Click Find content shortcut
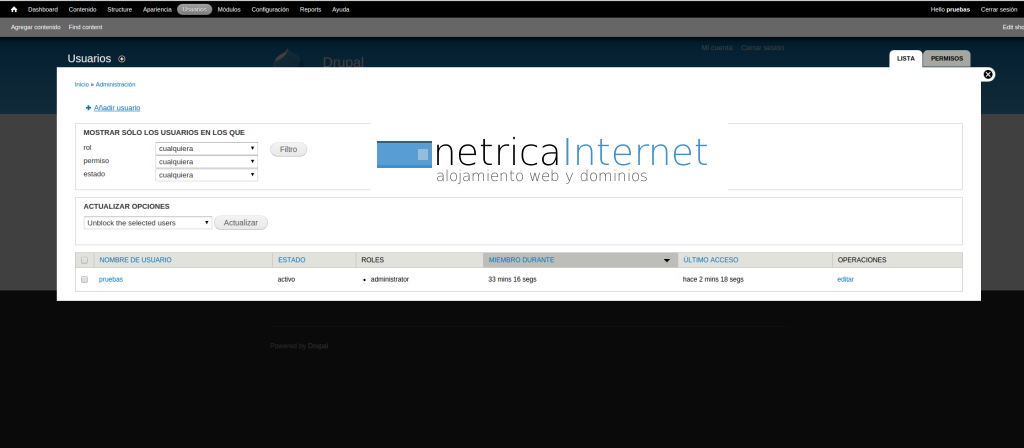The width and height of the screenshot is (1024, 448). 86,27
